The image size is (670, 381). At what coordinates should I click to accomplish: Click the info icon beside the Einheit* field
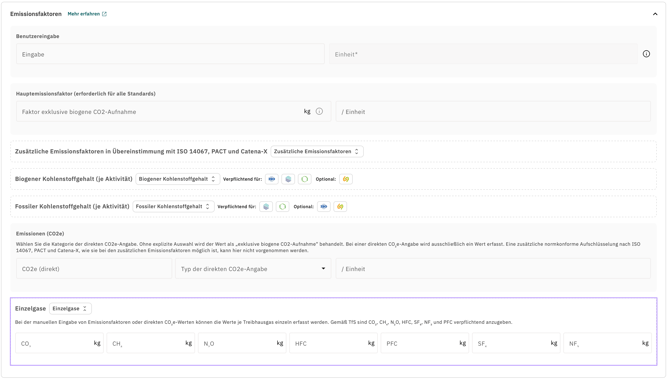coord(646,54)
